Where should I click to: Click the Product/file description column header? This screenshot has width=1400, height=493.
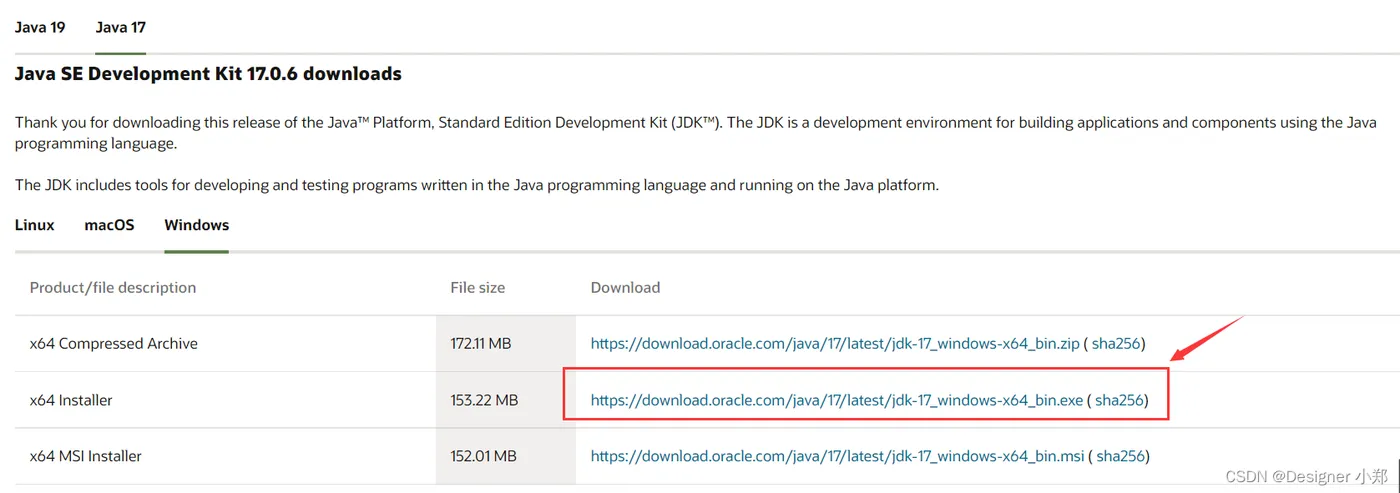click(x=113, y=287)
